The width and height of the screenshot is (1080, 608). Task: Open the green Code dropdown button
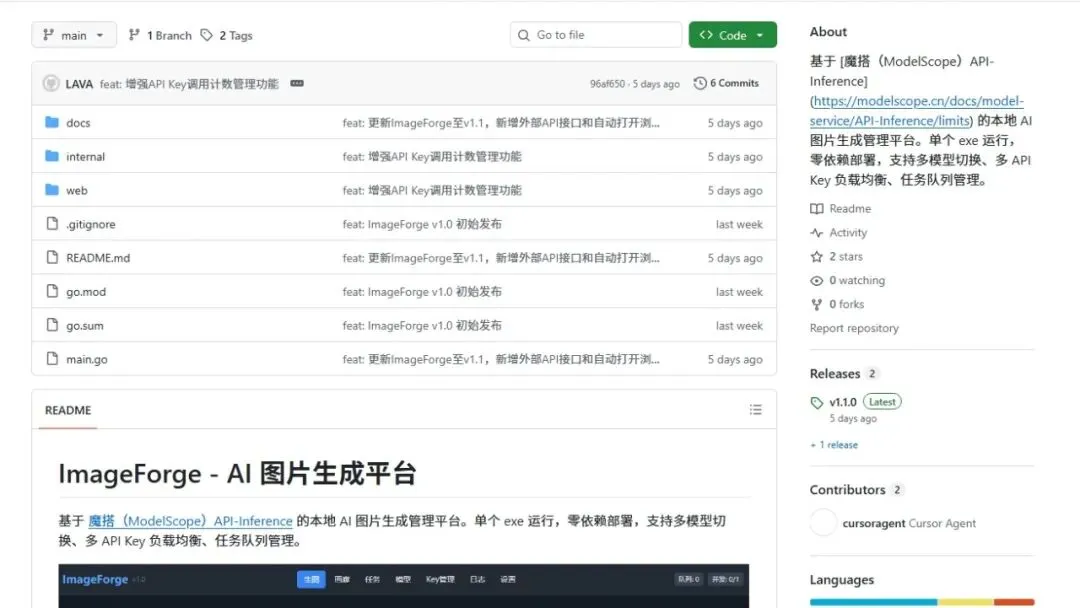(x=732, y=34)
